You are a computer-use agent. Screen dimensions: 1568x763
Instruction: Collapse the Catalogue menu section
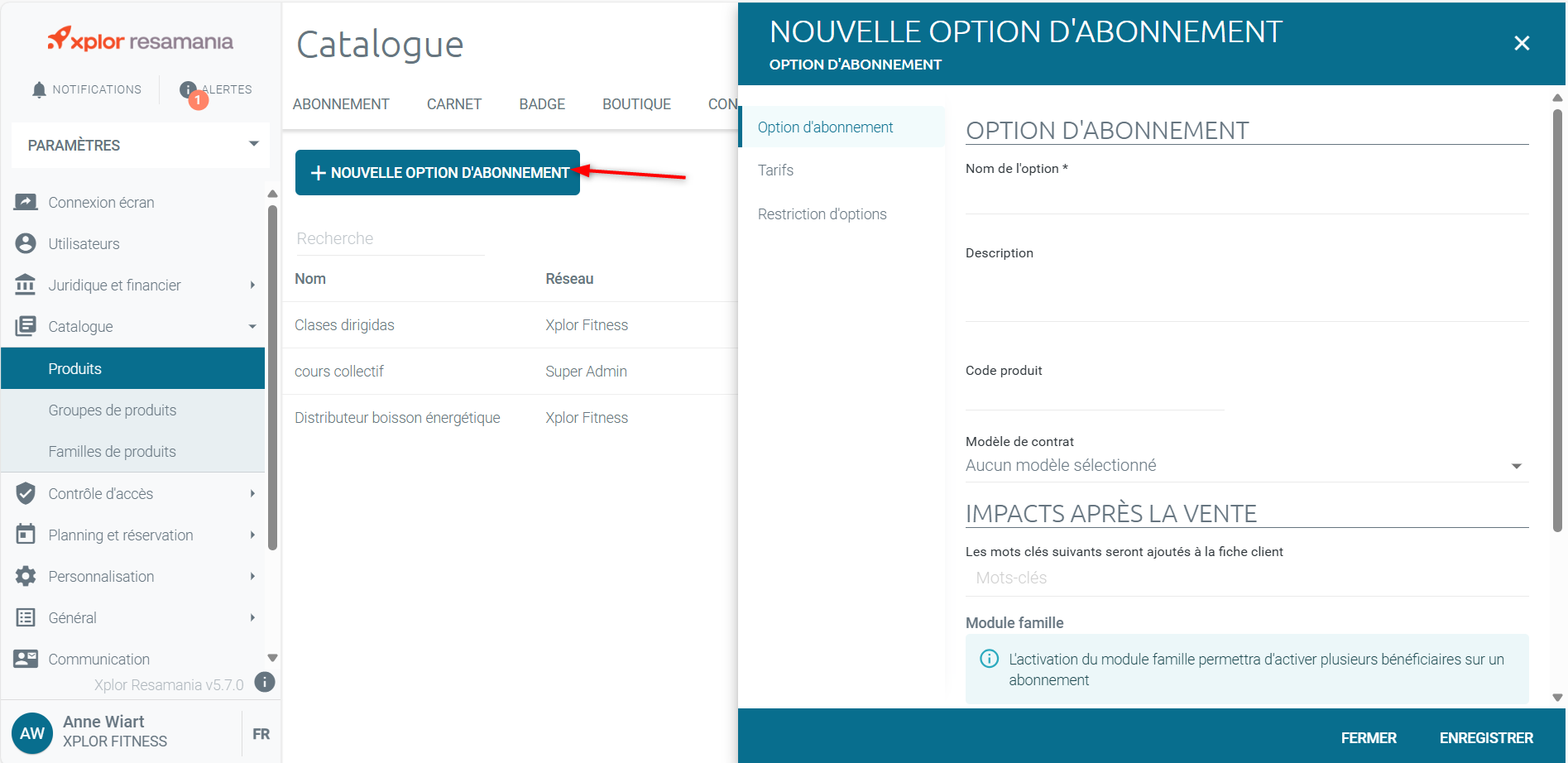pyautogui.click(x=252, y=326)
